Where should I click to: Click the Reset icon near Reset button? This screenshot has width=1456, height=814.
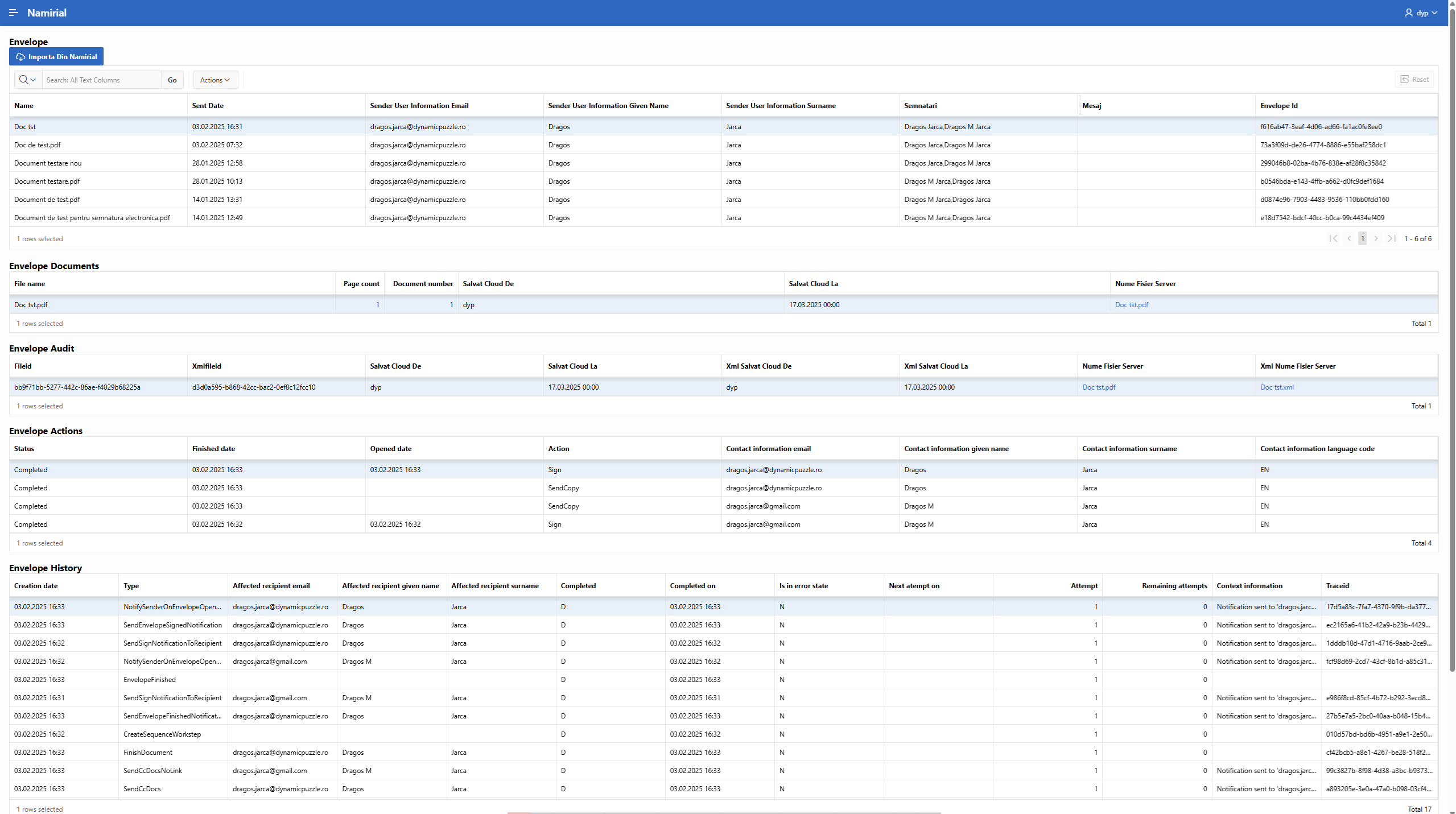[1405, 80]
